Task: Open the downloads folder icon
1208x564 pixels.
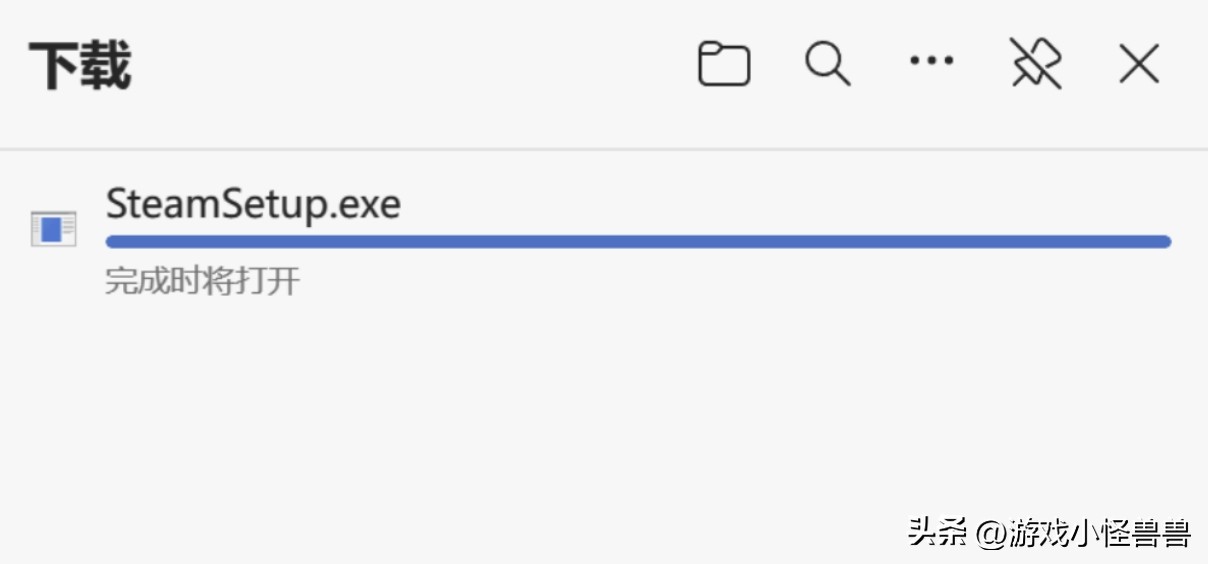Action: point(724,65)
